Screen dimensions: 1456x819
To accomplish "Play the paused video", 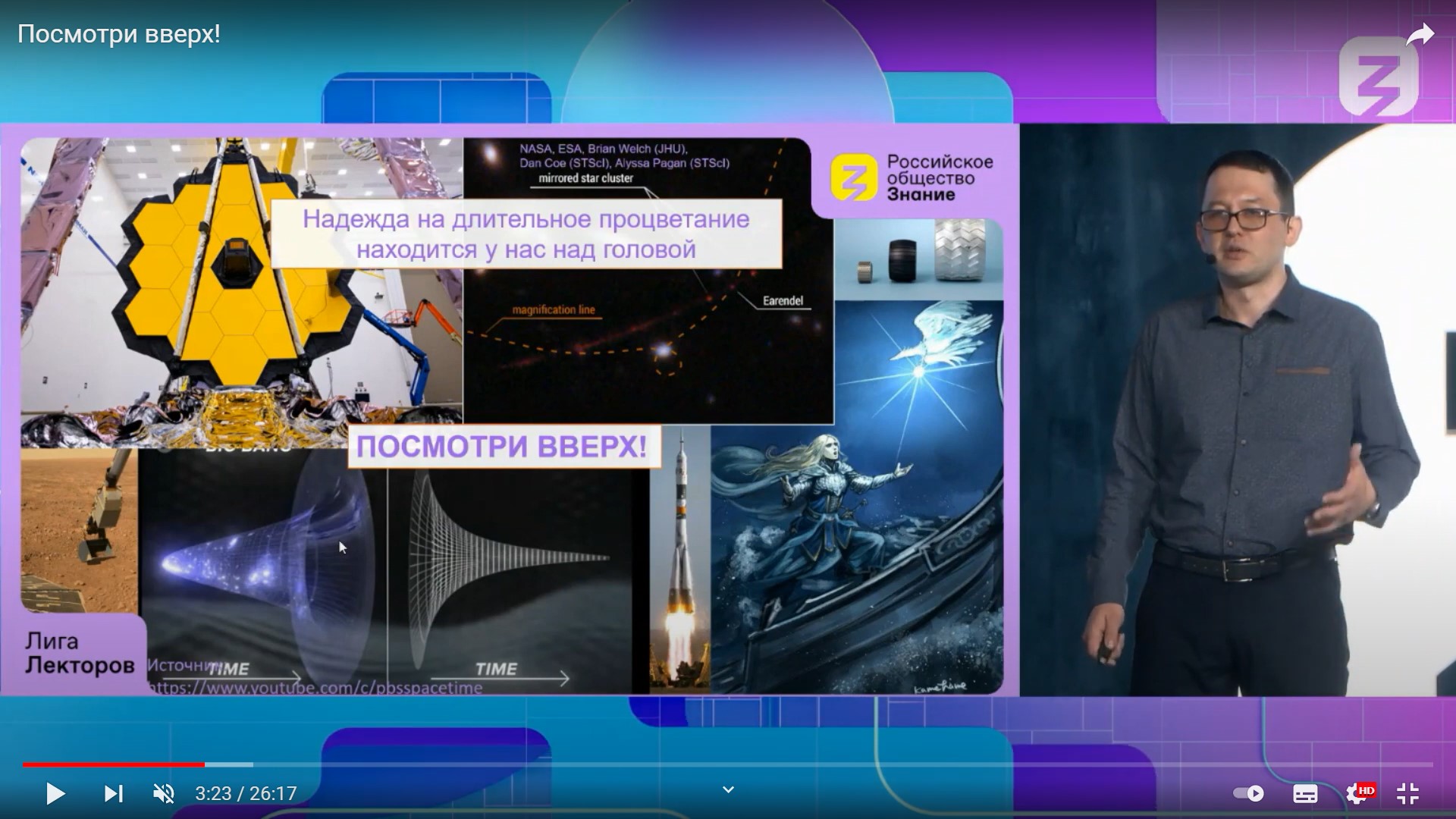I will (55, 793).
